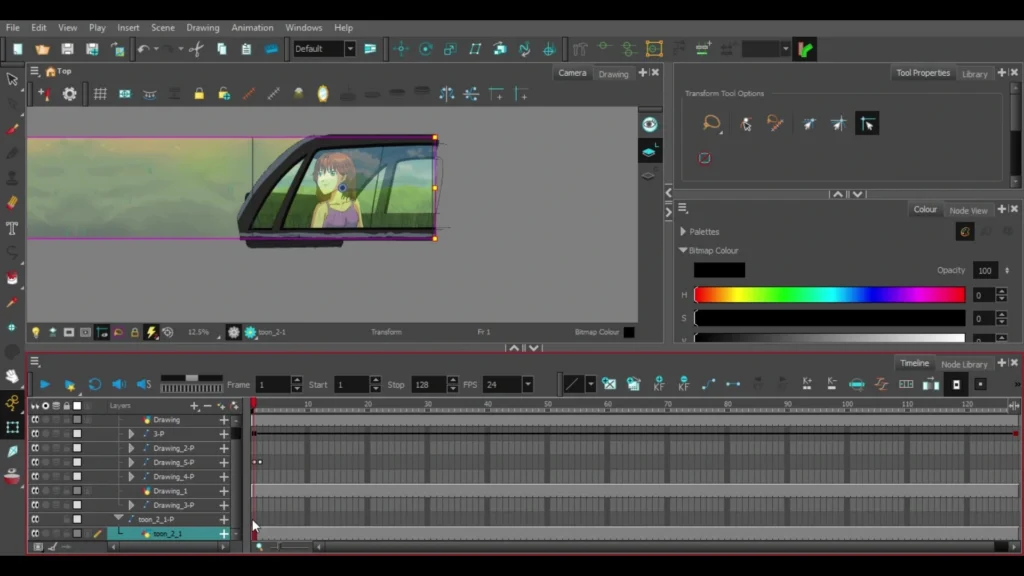Screen dimensions: 1024x576
Task: Pick the Paint bucket tool
Action: 12,278
